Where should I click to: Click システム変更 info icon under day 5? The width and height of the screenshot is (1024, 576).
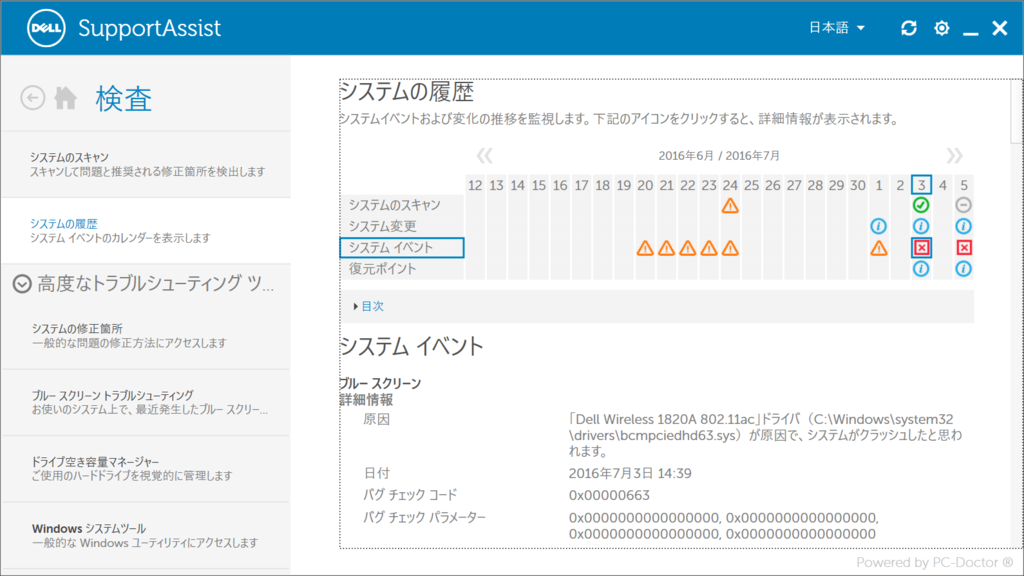(x=963, y=226)
